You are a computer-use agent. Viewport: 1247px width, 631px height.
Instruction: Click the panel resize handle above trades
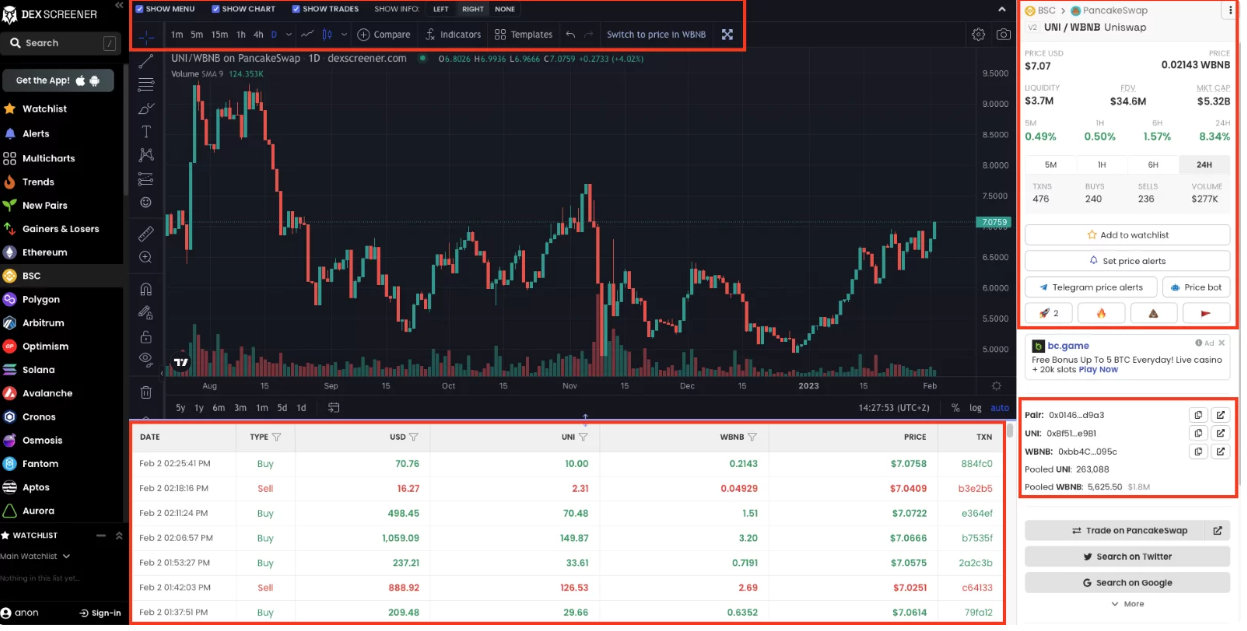point(585,418)
